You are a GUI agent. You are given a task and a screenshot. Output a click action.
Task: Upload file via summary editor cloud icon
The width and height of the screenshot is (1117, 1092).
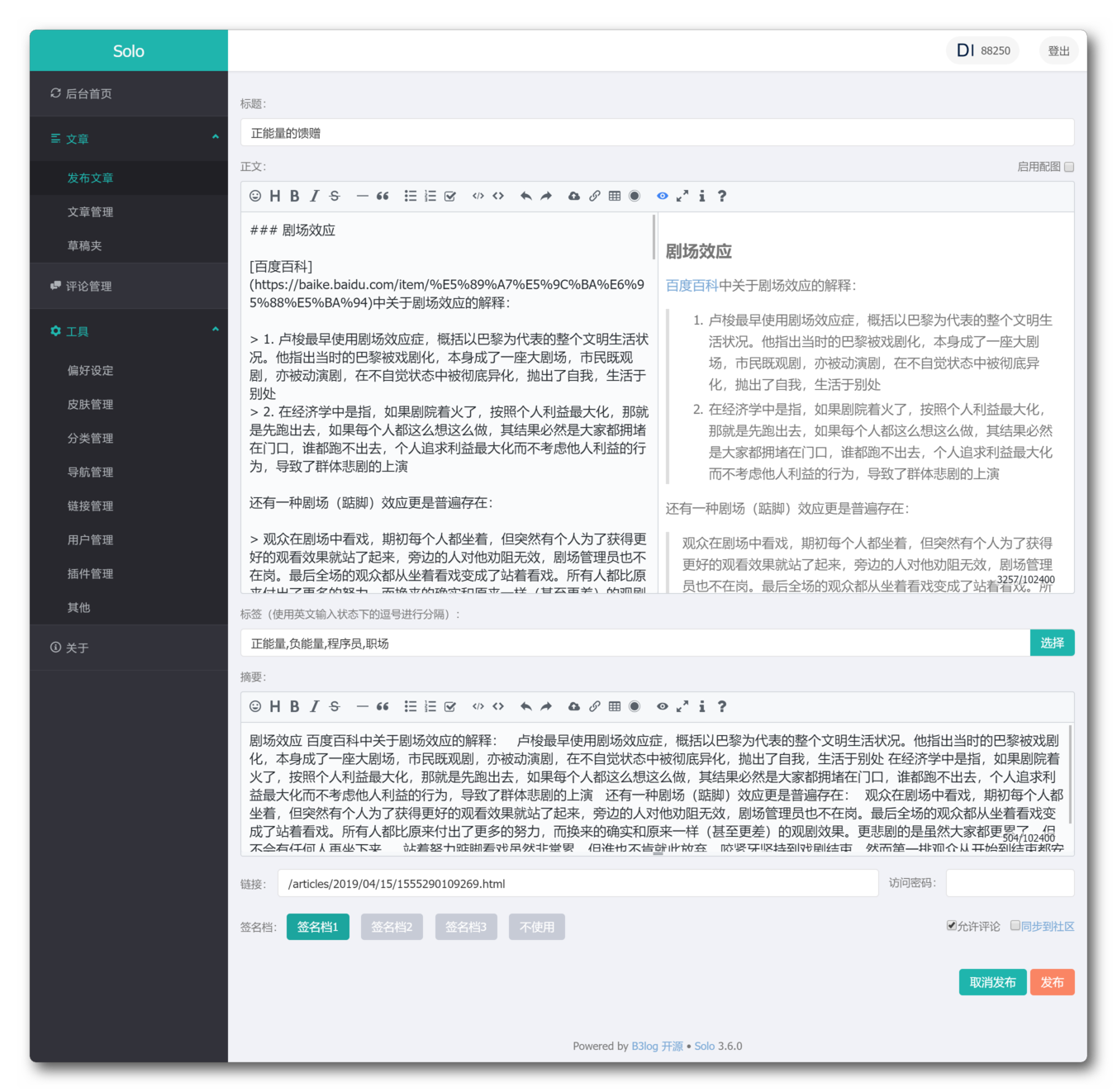pyautogui.click(x=574, y=706)
